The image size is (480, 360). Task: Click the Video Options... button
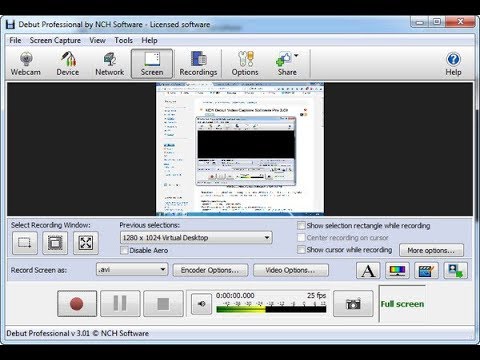(291, 270)
